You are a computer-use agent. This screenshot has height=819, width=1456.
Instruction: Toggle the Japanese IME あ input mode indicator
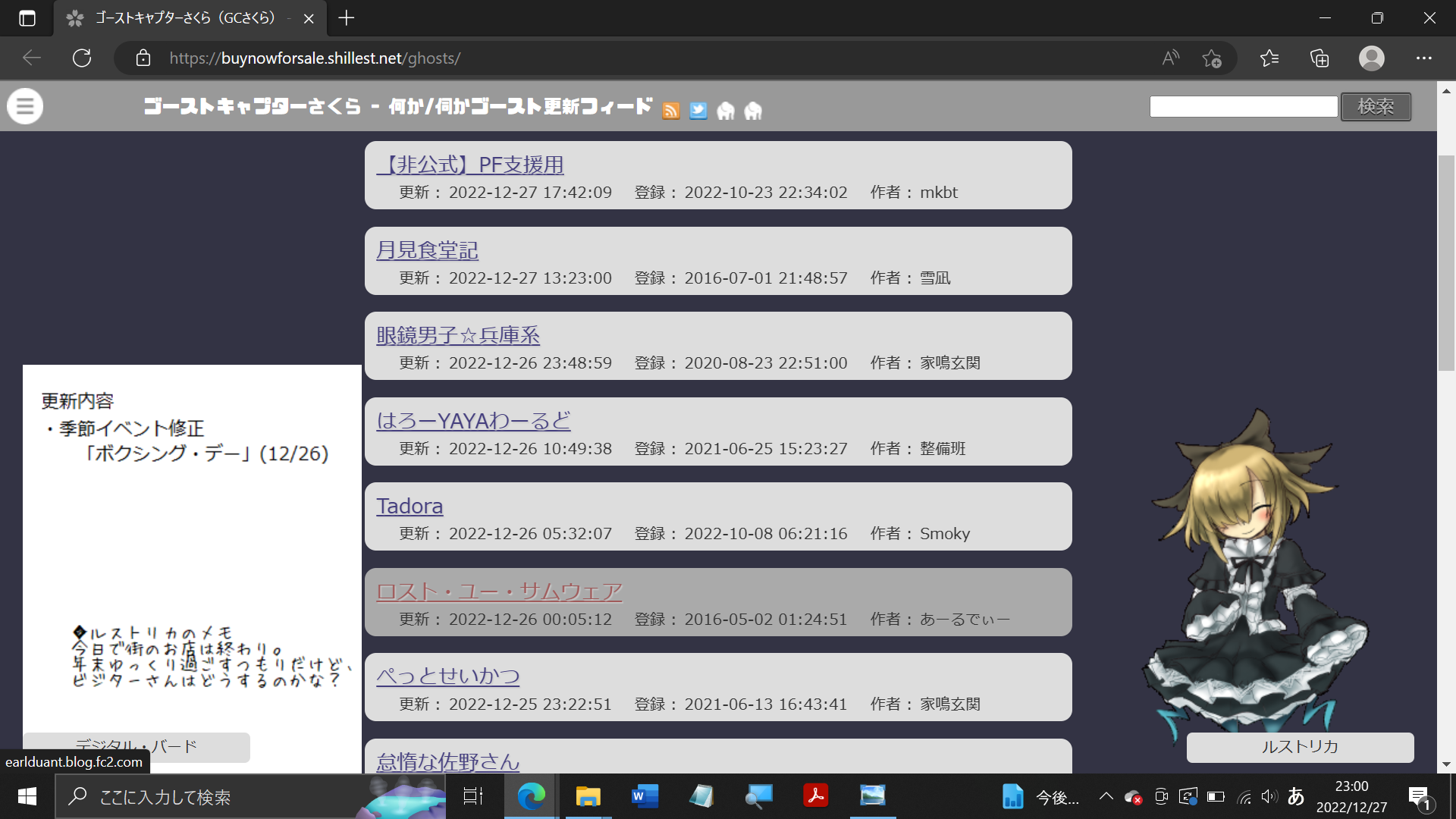pyautogui.click(x=1296, y=796)
